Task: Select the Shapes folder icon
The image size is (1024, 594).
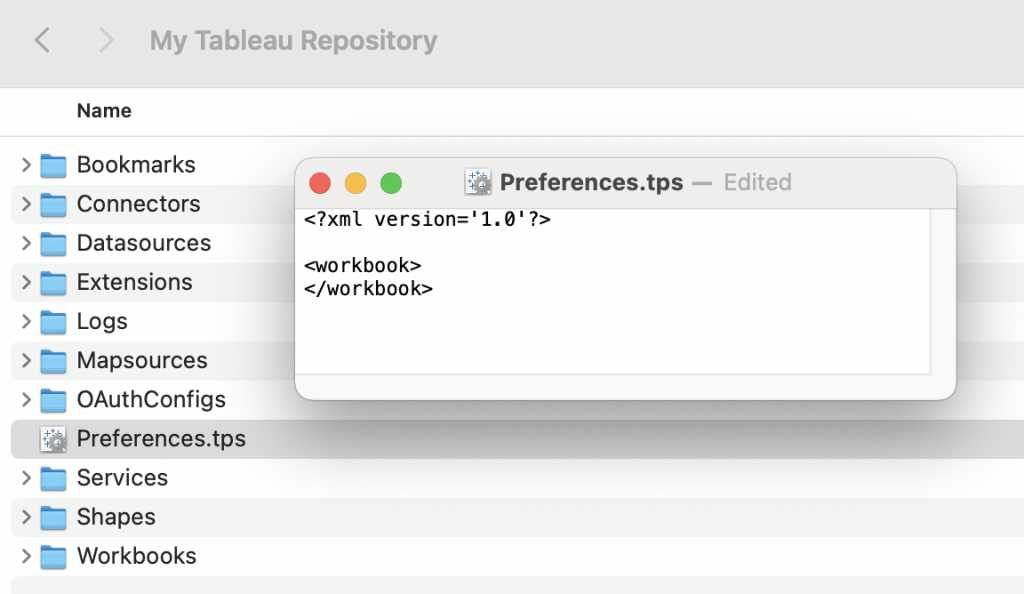Action: [x=53, y=517]
